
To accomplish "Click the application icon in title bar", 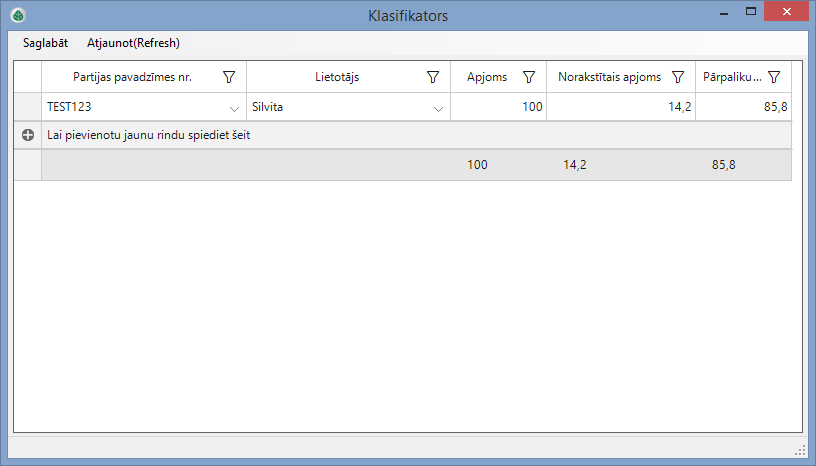I will (17, 16).
